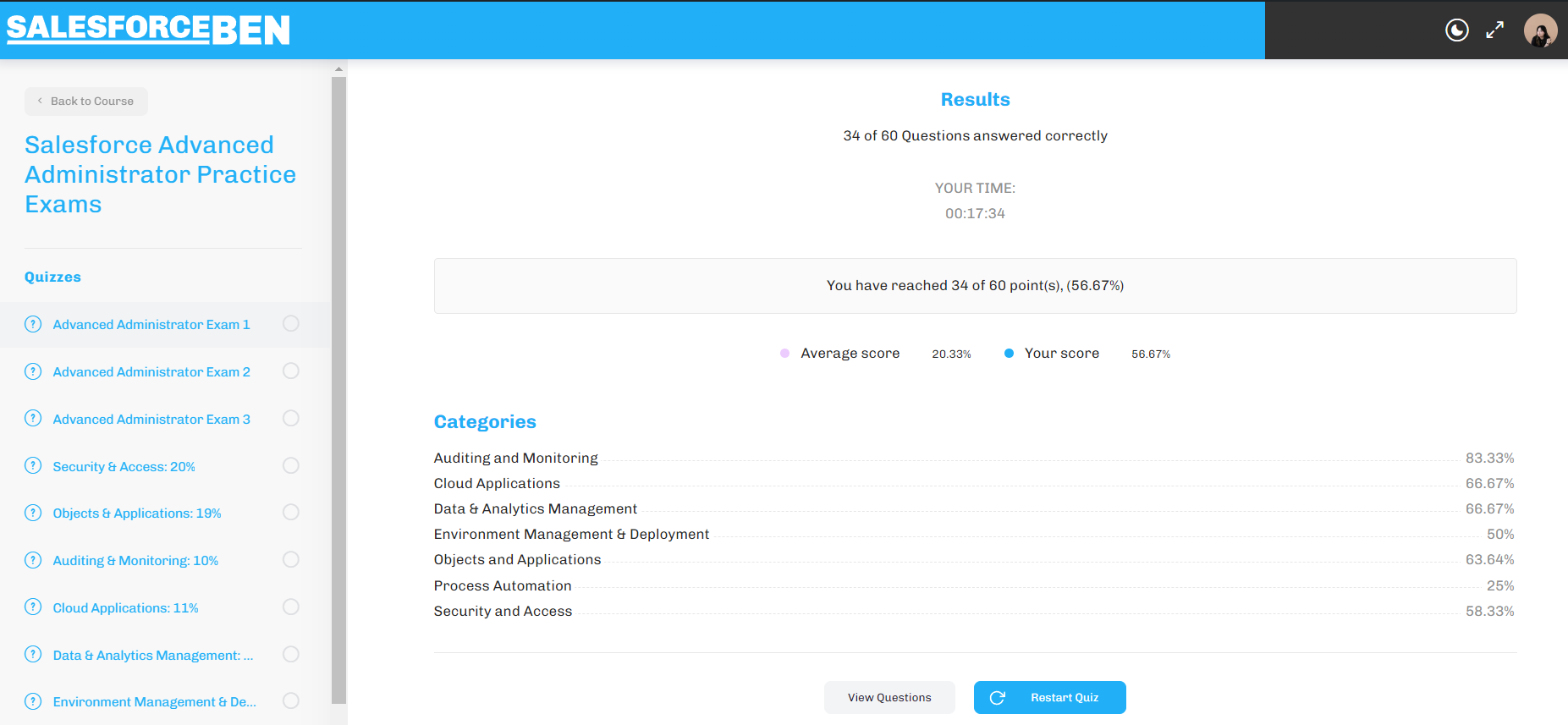
Task: Open Security & Access: 20% quiz
Action: (x=124, y=467)
